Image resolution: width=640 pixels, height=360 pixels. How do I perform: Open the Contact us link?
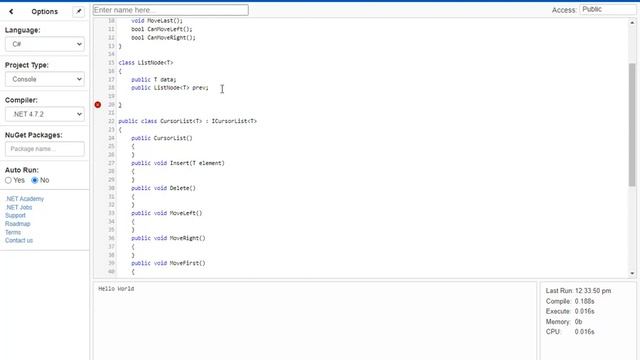[x=19, y=240]
